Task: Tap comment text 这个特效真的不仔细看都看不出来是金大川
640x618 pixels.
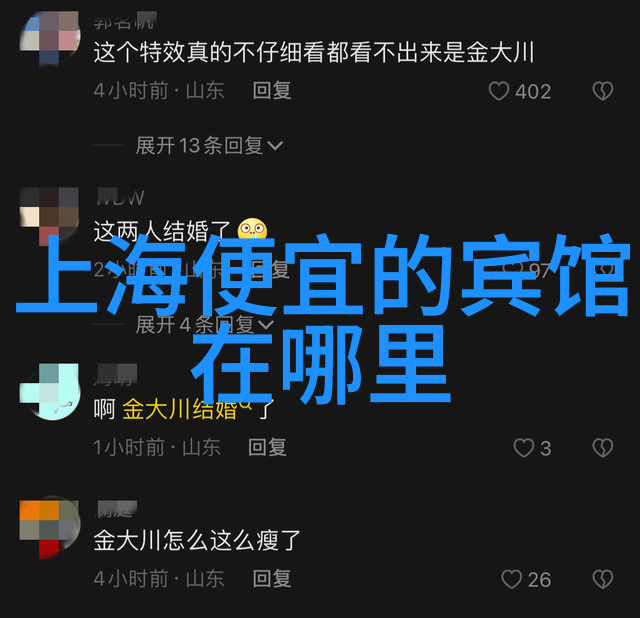Action: (314, 52)
